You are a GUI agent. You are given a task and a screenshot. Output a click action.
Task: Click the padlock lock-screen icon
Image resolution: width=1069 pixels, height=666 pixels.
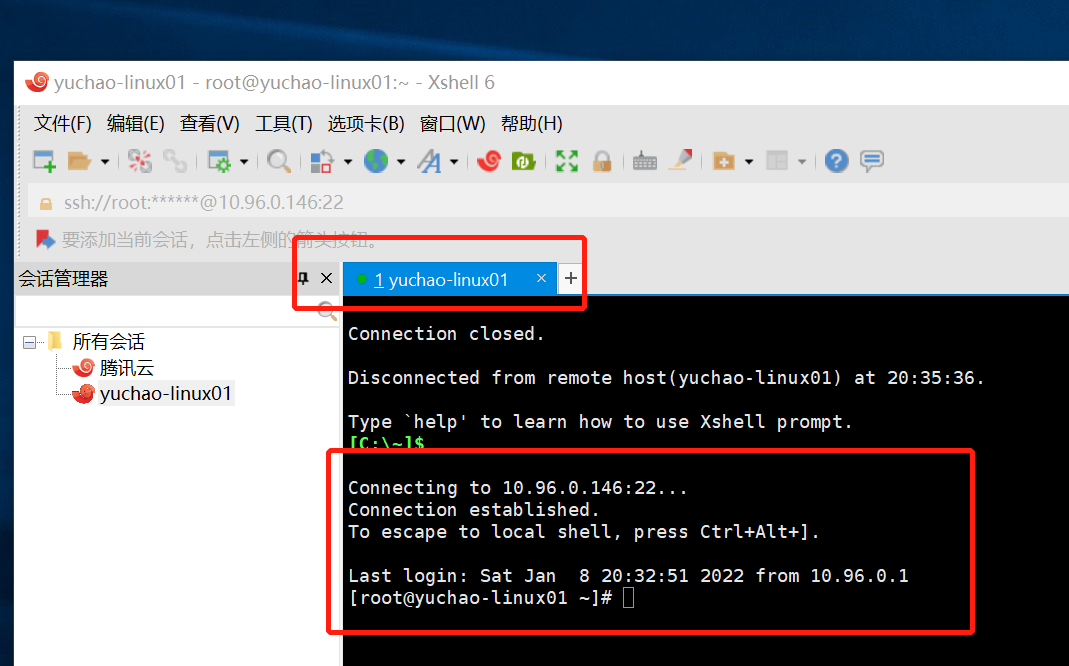point(602,161)
